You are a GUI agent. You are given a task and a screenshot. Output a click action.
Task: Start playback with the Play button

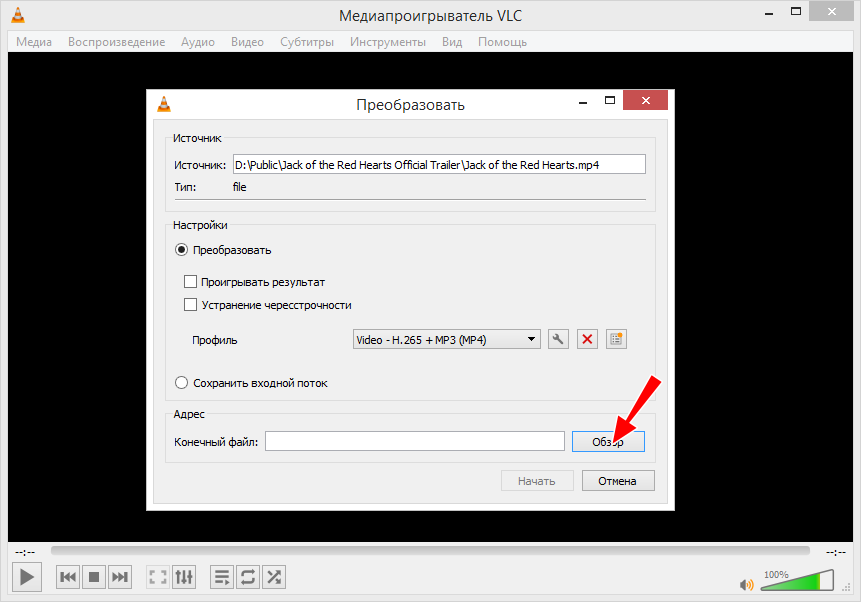coord(27,577)
